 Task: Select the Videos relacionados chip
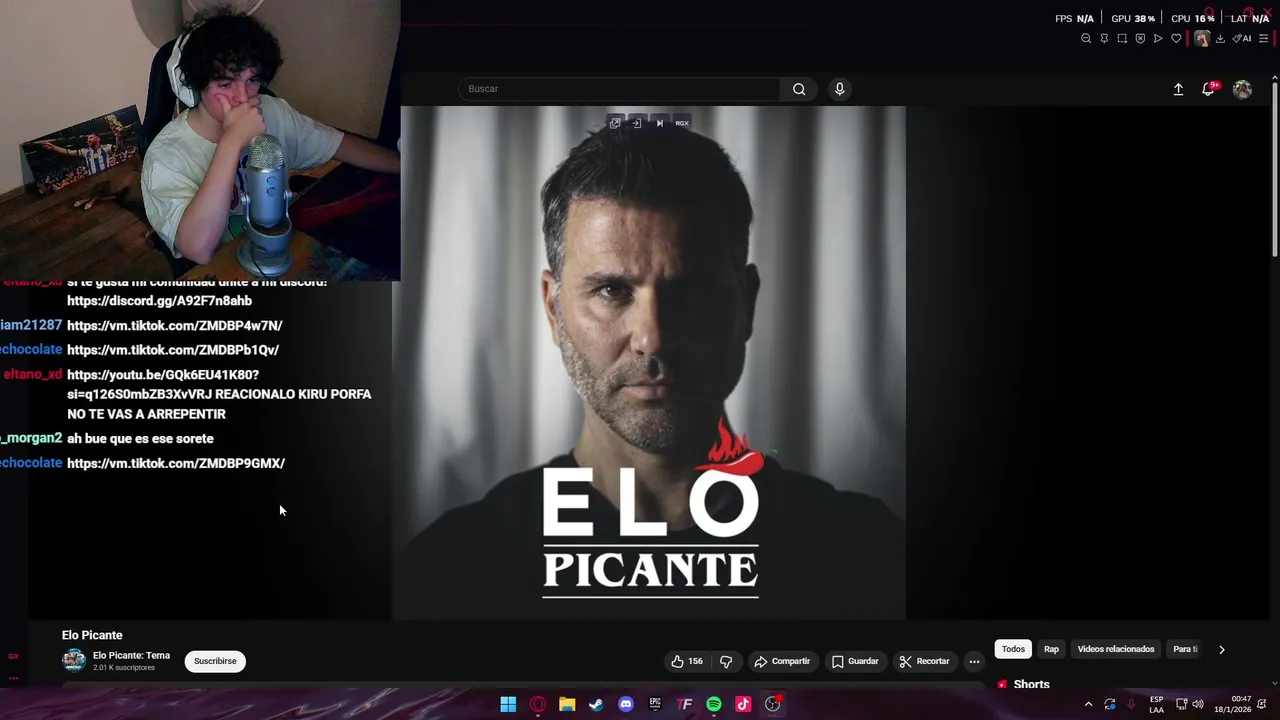coord(1115,649)
